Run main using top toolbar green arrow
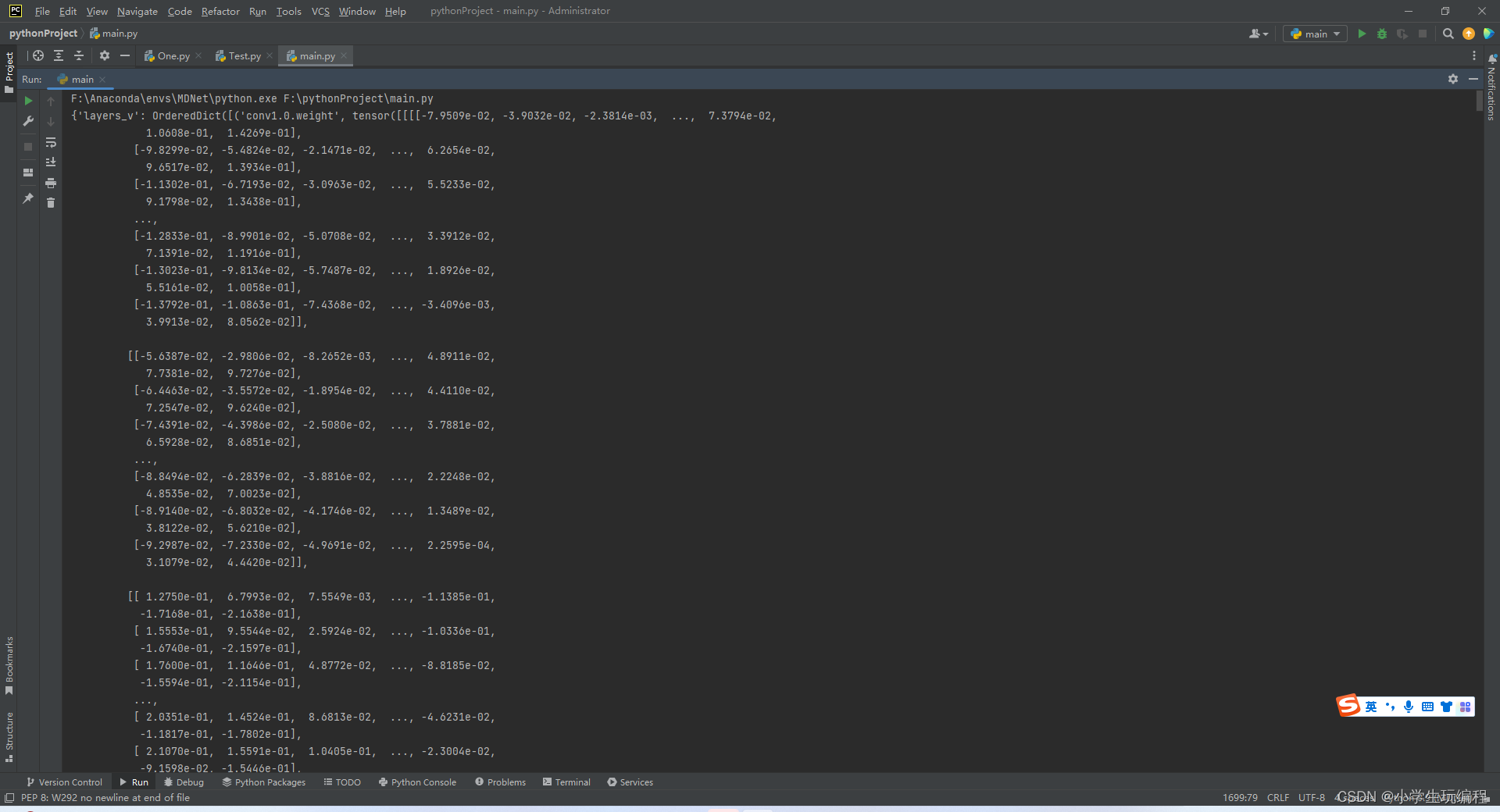Viewport: 1500px width, 812px height. 1362,34
